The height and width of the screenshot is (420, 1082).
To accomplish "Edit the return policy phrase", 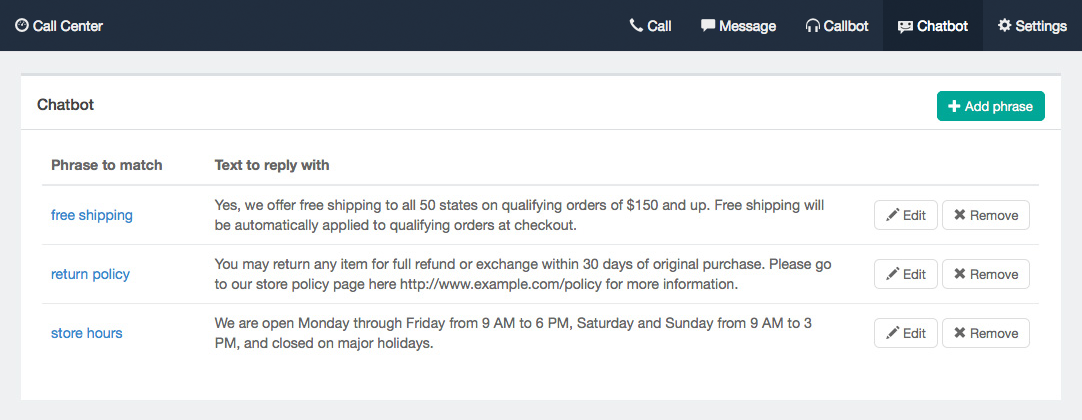I will coord(905,274).
